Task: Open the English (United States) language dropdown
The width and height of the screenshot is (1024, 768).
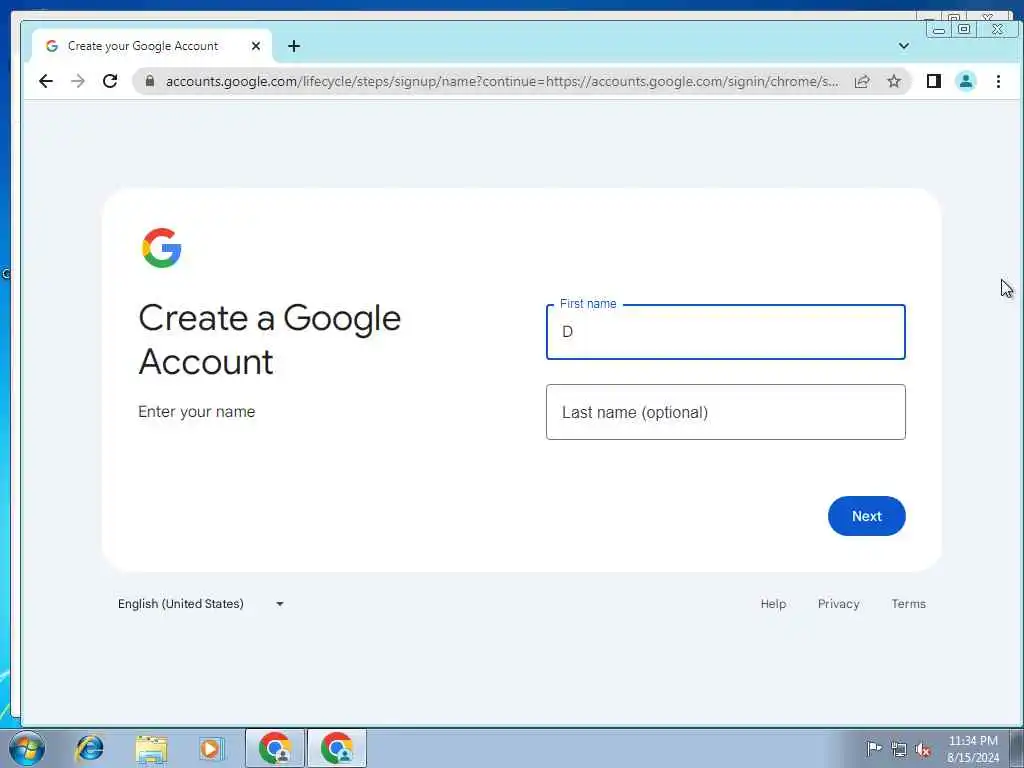Action: pyautogui.click(x=200, y=604)
